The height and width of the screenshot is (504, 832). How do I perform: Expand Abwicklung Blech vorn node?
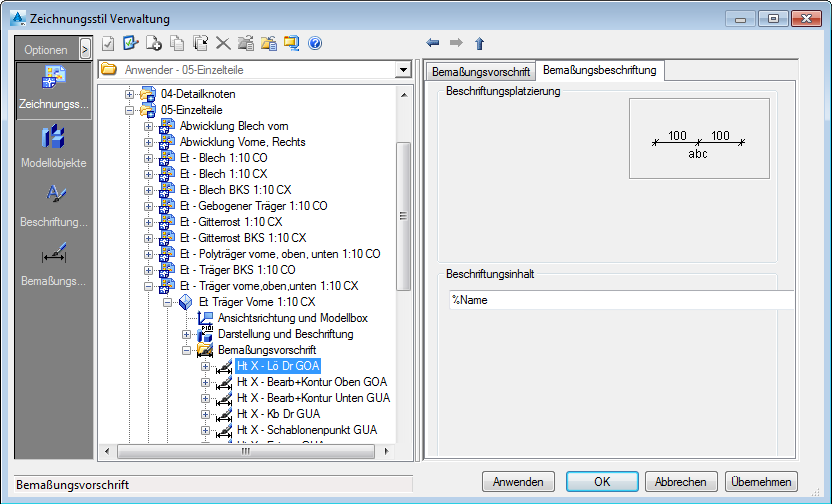pos(149,126)
